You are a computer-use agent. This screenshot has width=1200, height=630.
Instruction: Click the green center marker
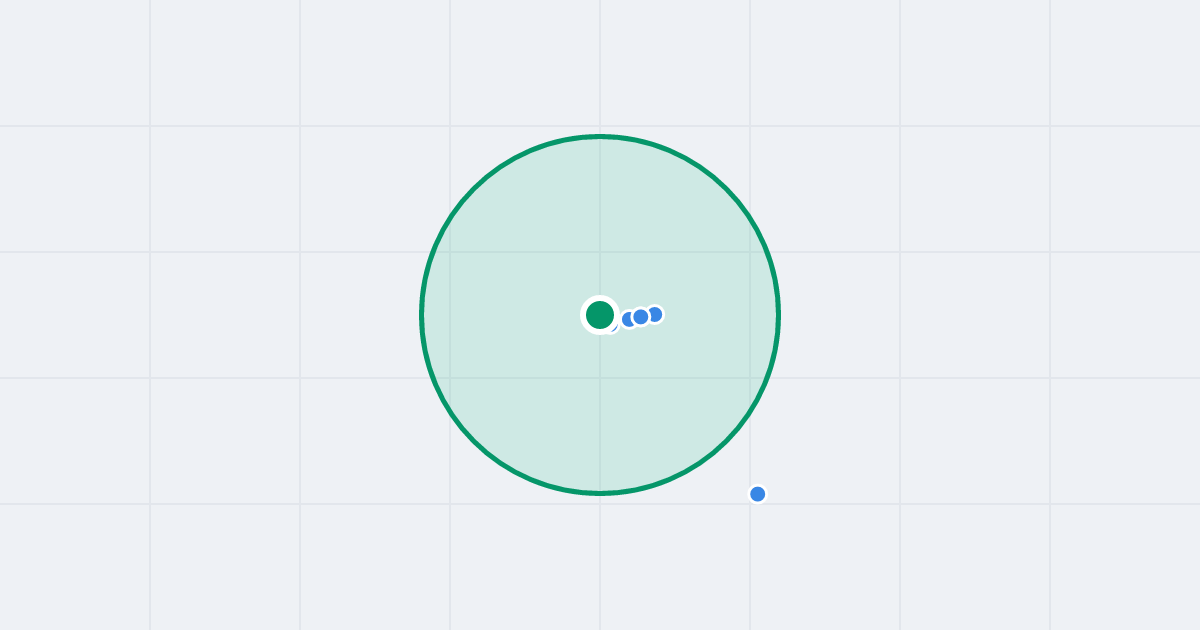point(600,315)
